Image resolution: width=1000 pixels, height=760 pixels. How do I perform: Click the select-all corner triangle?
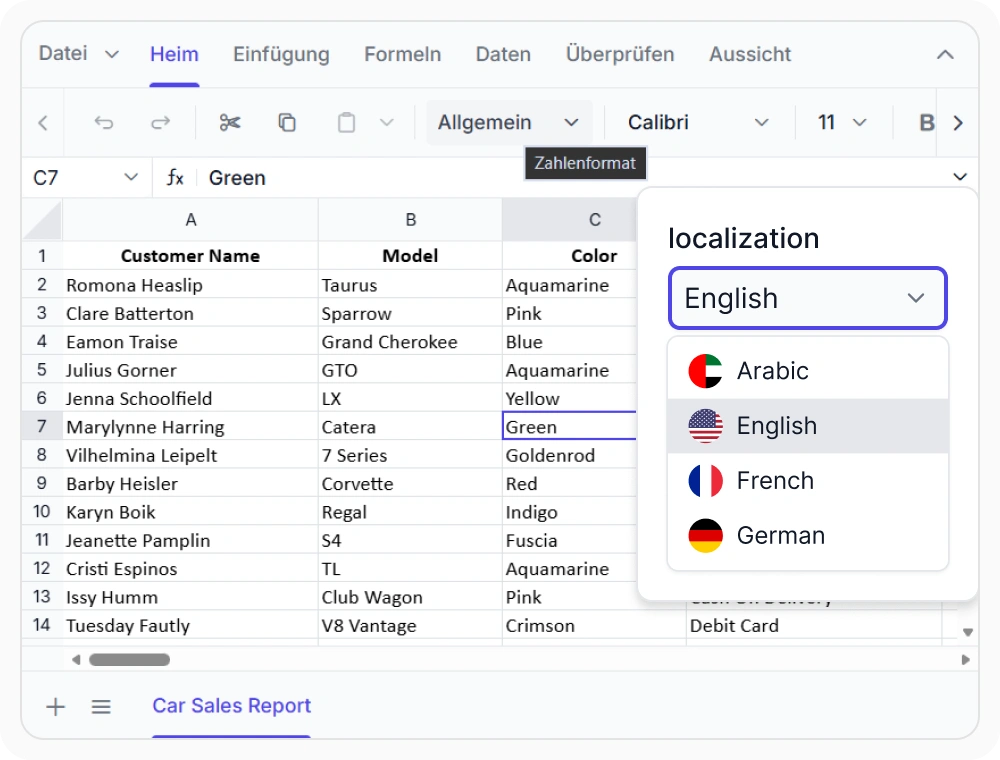[x=42, y=220]
